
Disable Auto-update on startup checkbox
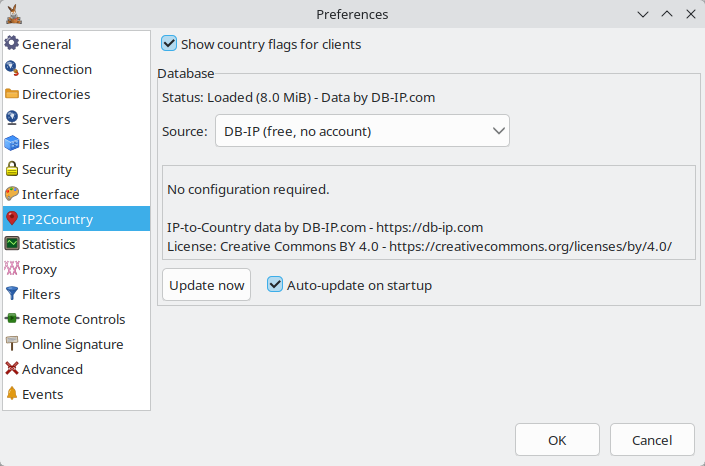[275, 285]
